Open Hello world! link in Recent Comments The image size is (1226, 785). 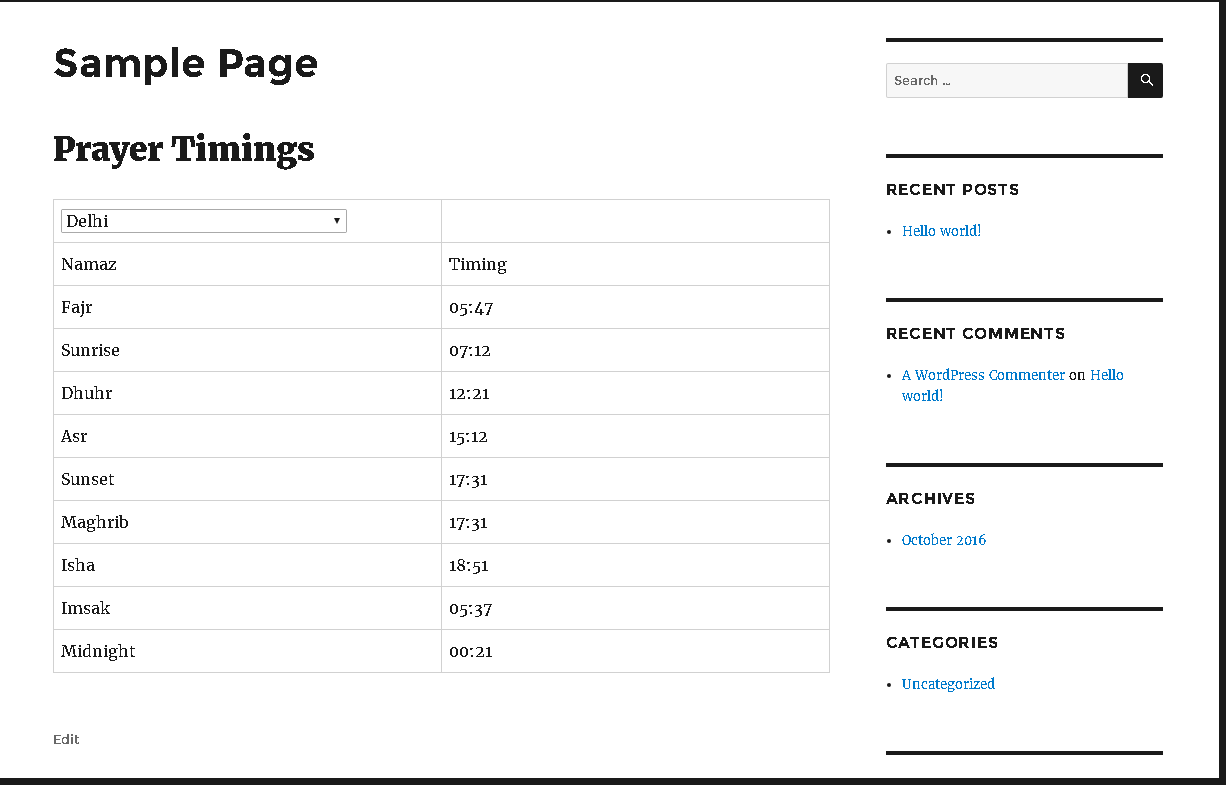click(1106, 375)
